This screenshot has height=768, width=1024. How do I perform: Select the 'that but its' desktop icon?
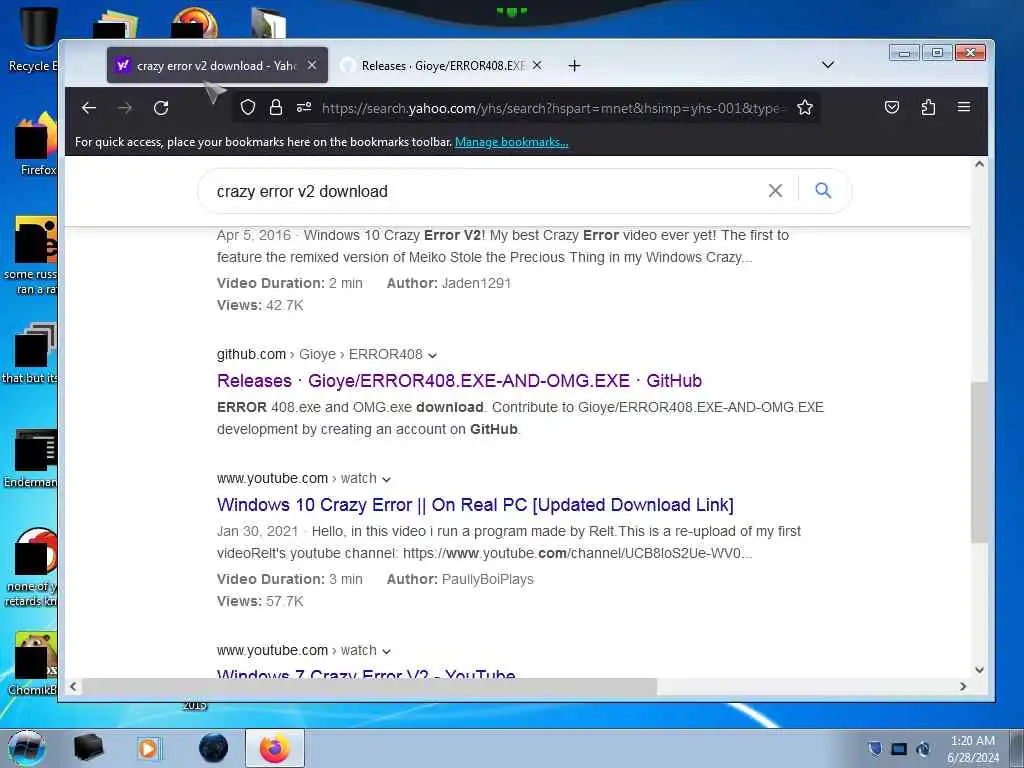[30, 353]
